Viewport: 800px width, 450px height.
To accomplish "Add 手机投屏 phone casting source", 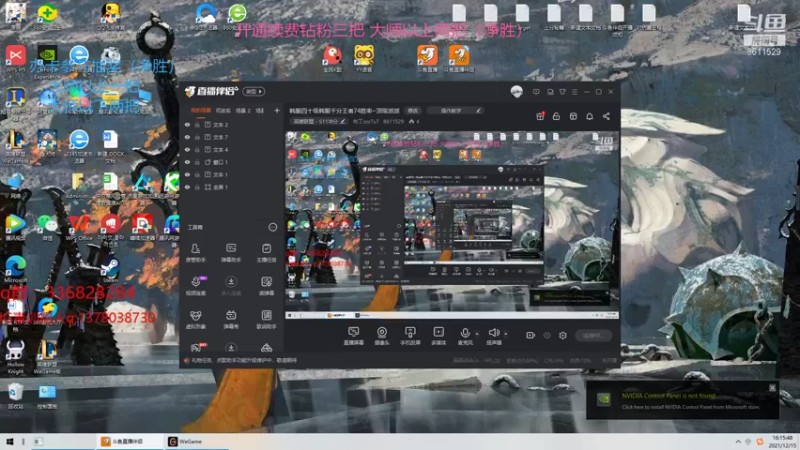I will click(x=410, y=336).
